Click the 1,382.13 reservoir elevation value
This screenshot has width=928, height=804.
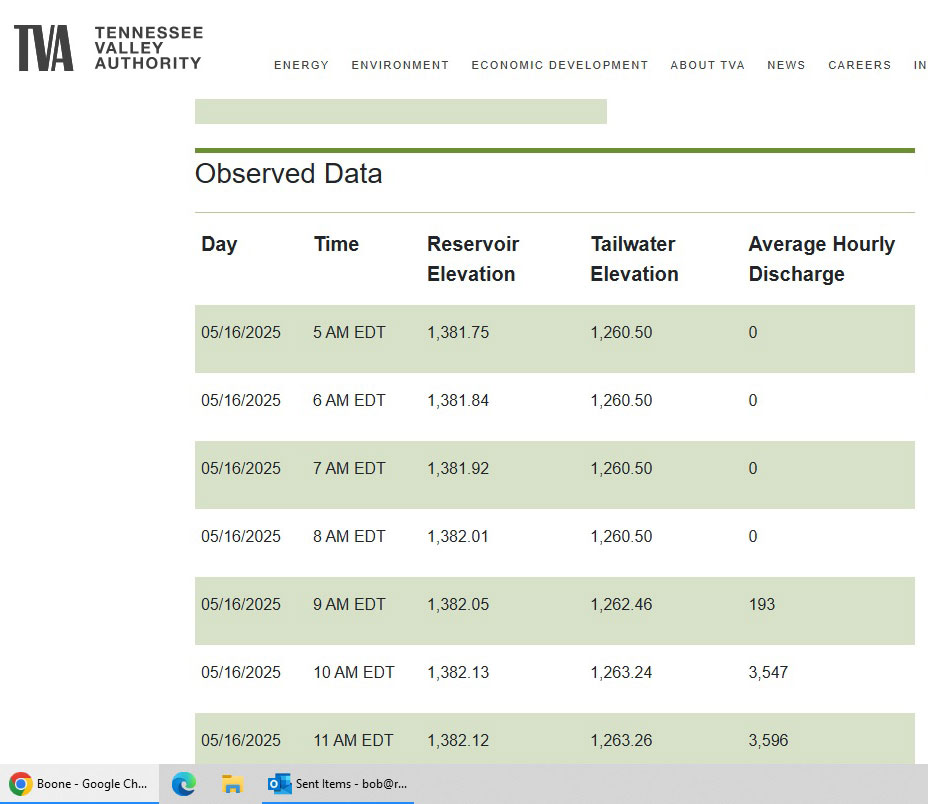pyautogui.click(x=458, y=673)
